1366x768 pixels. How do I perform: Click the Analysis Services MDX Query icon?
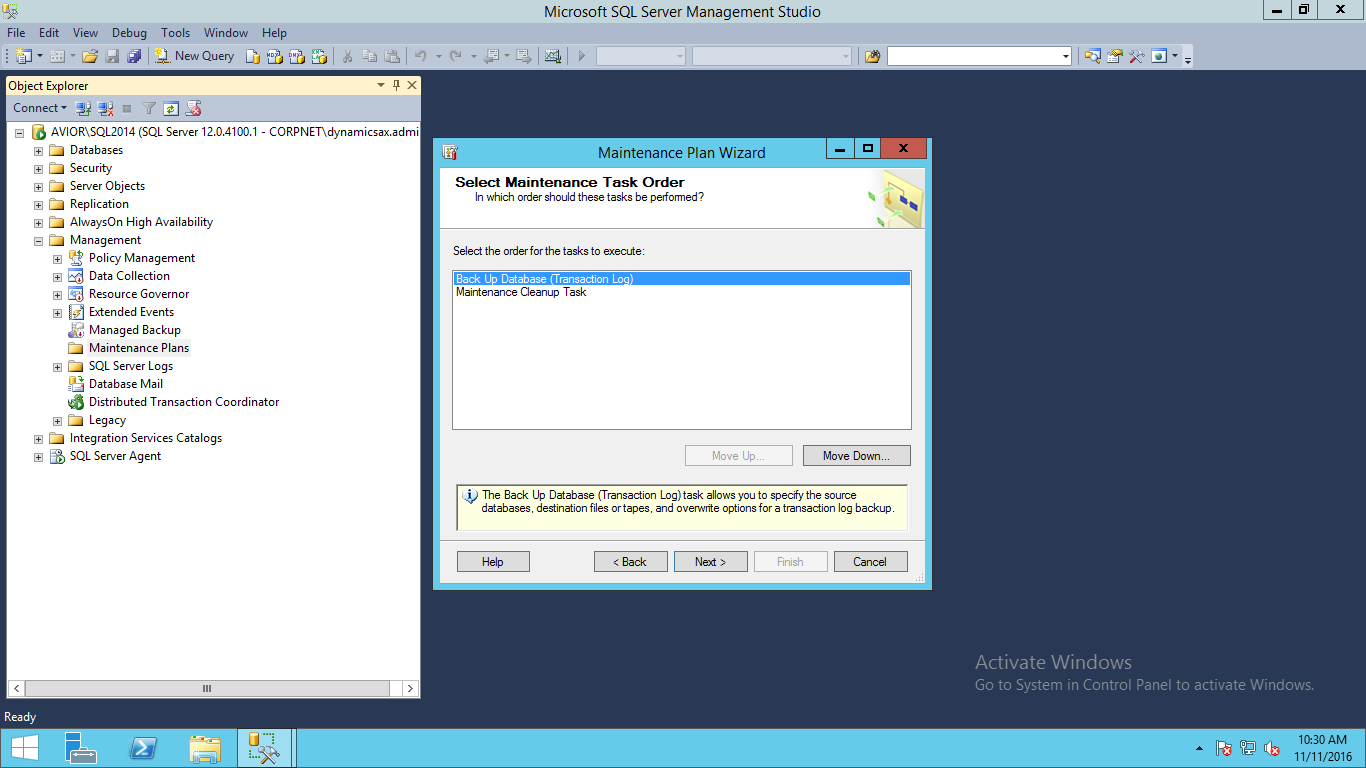275,56
